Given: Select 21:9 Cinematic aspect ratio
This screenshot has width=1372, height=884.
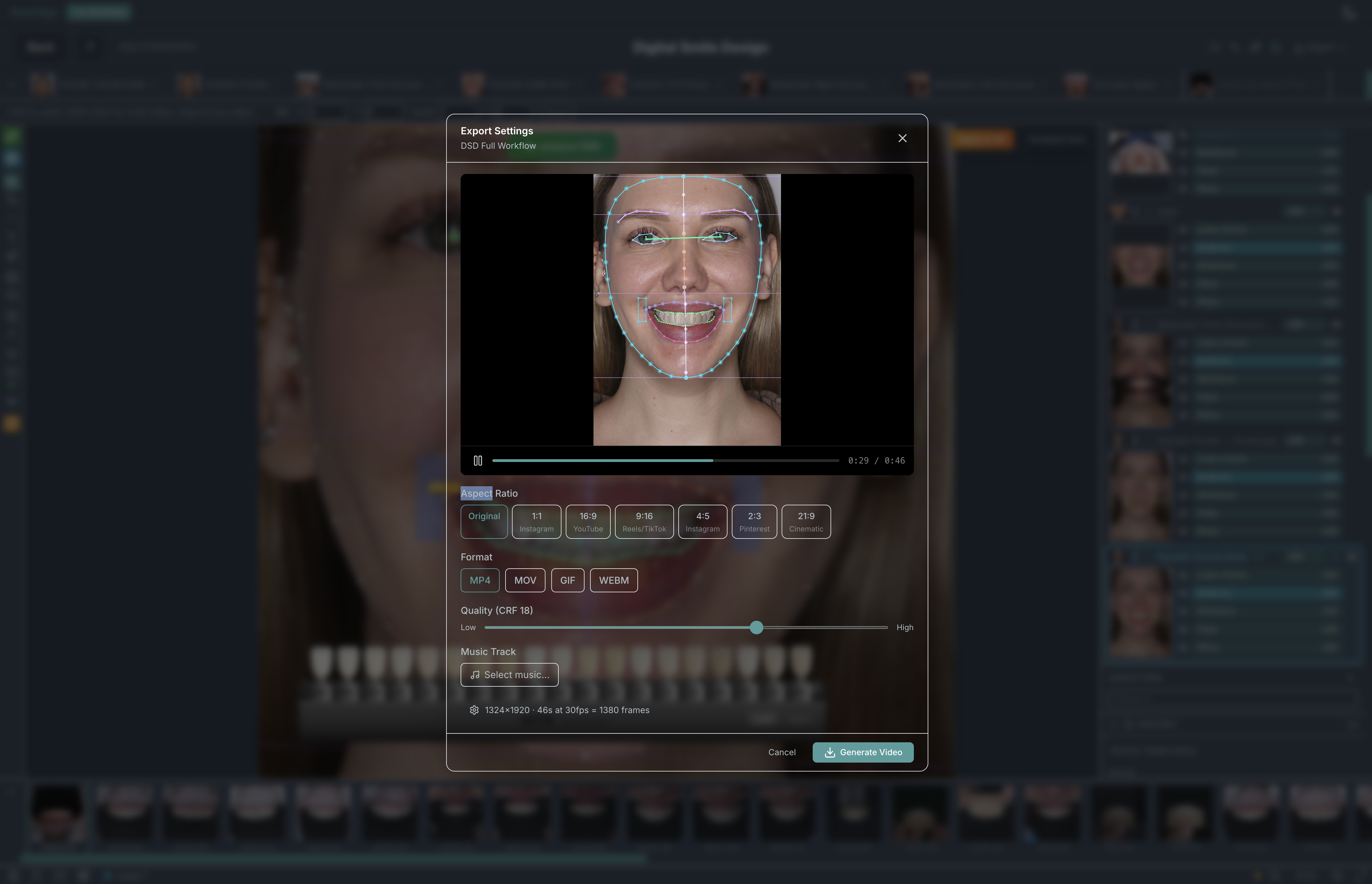Looking at the screenshot, I should point(805,521).
